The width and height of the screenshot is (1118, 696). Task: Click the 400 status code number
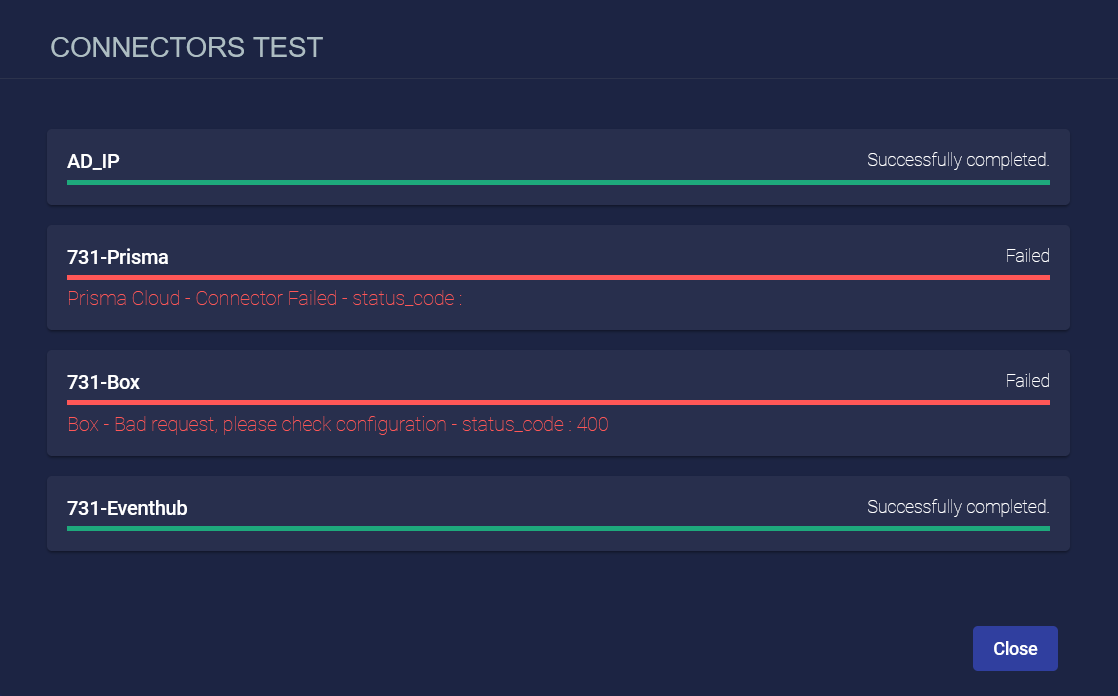coord(593,425)
